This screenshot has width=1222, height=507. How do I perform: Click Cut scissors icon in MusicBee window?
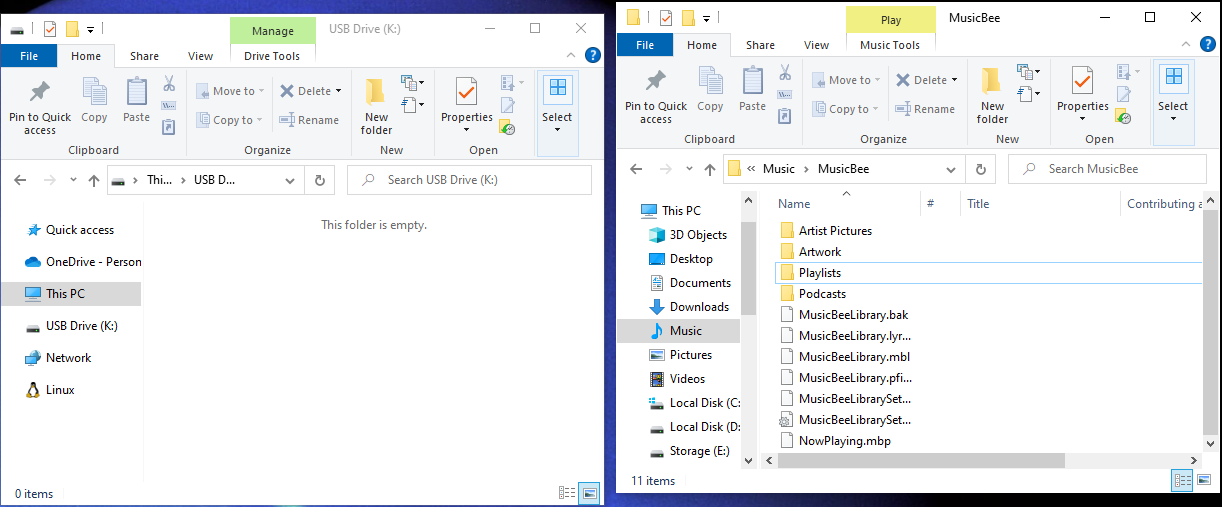coord(785,74)
